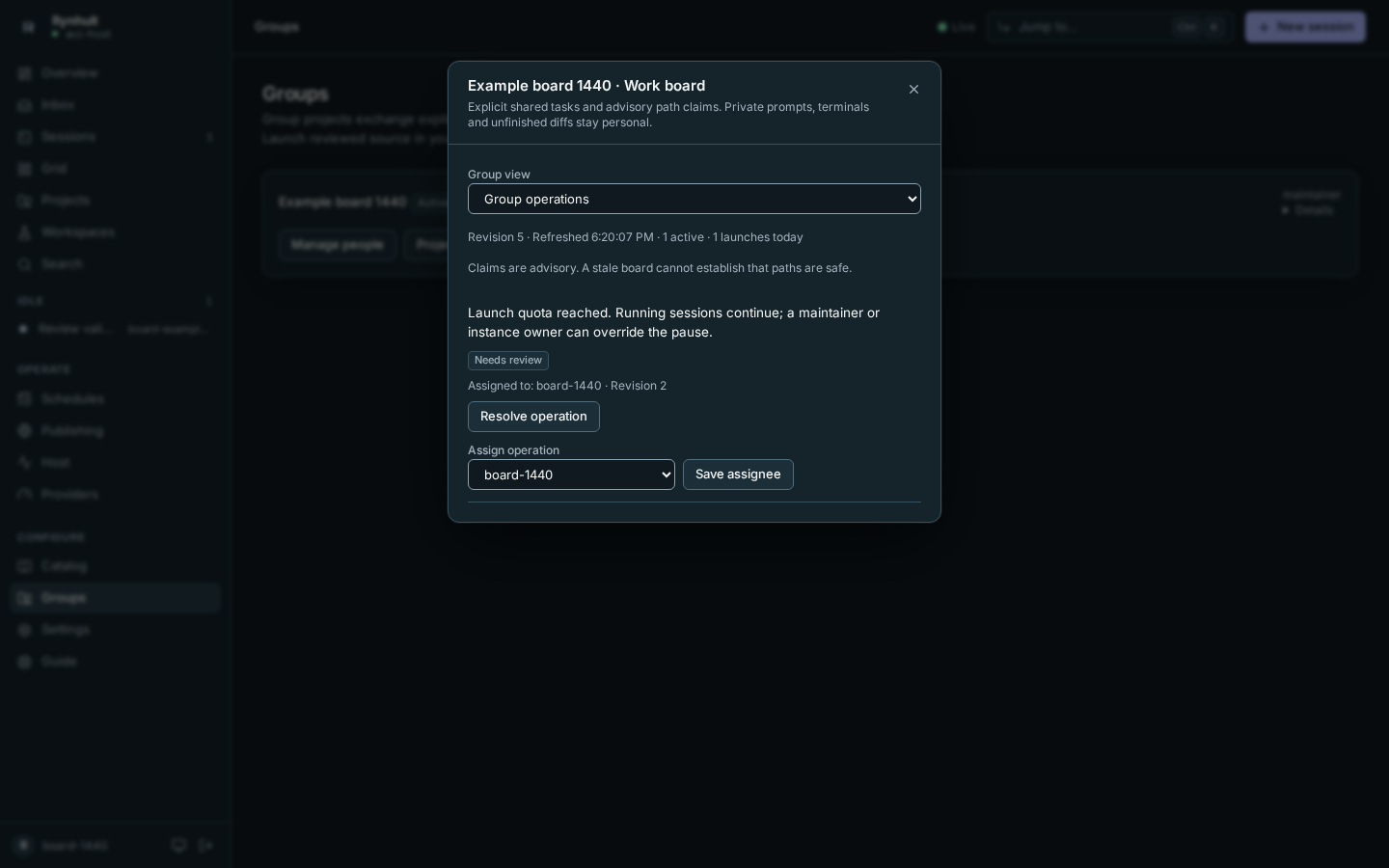Click the Guide icon in the sidebar
The image size is (1389, 868).
point(25,662)
